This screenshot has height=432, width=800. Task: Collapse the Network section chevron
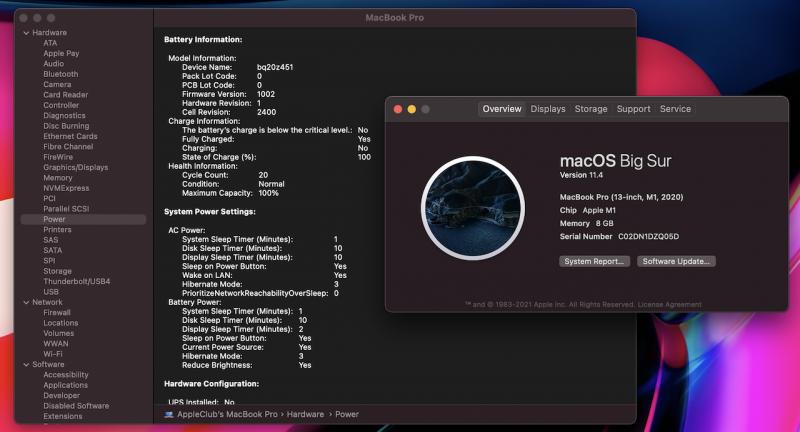click(x=26, y=302)
